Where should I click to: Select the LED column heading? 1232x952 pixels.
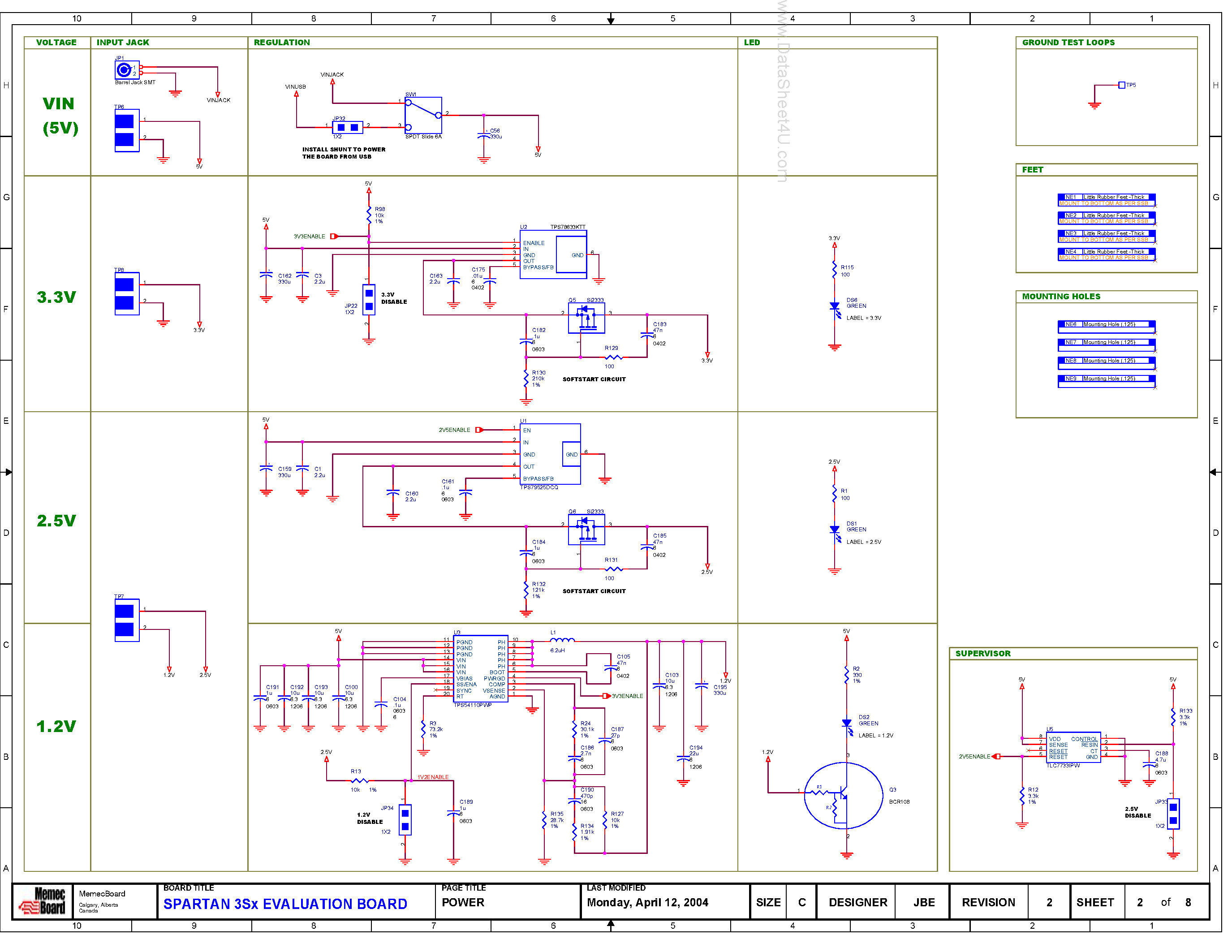click(x=752, y=42)
